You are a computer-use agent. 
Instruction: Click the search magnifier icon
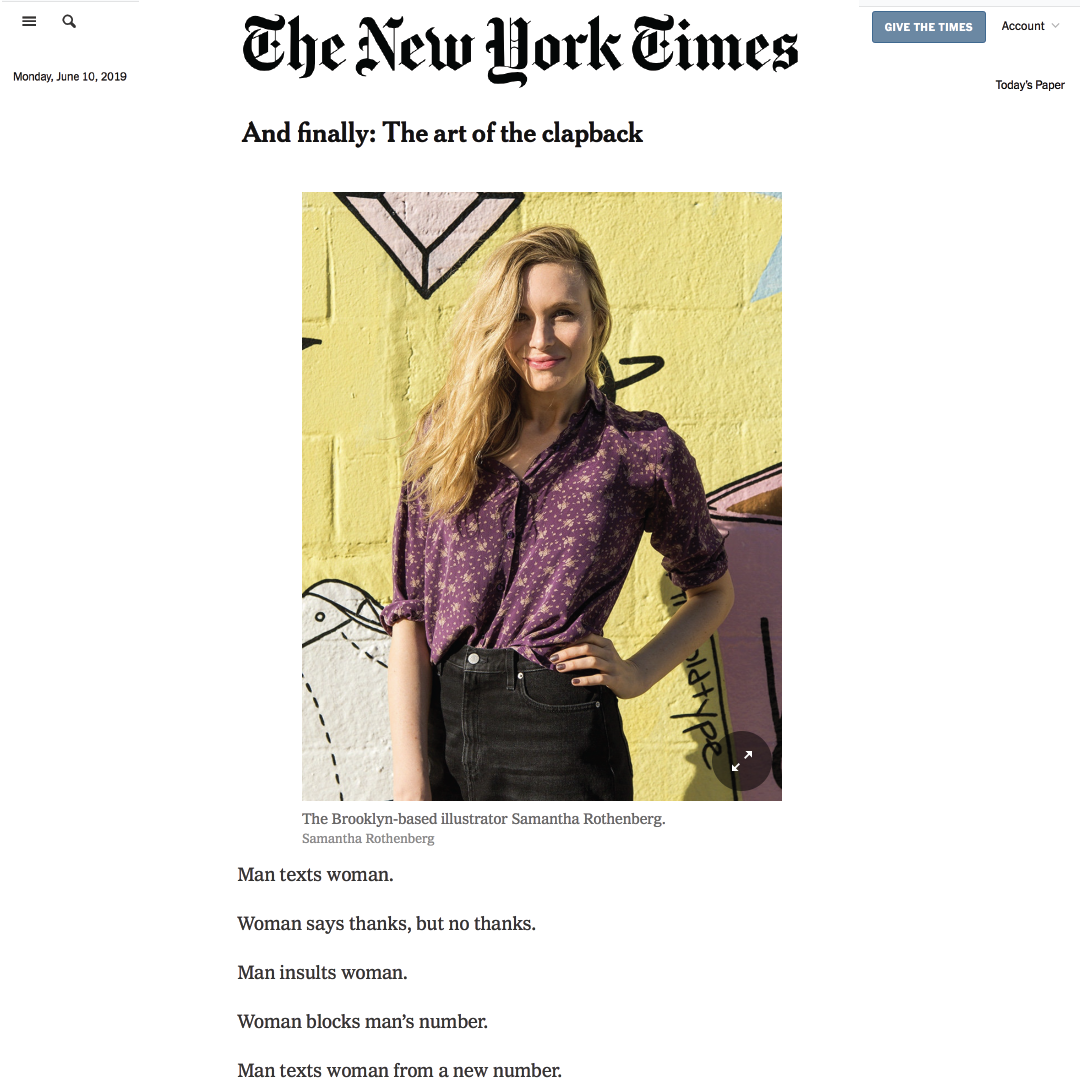point(69,21)
